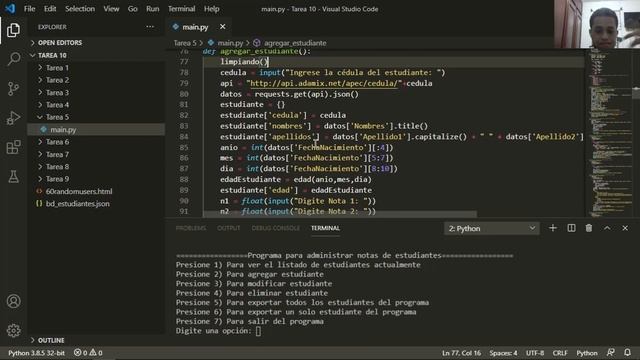
Task: Maximize the panel with up chevron
Action: [x=607, y=228]
